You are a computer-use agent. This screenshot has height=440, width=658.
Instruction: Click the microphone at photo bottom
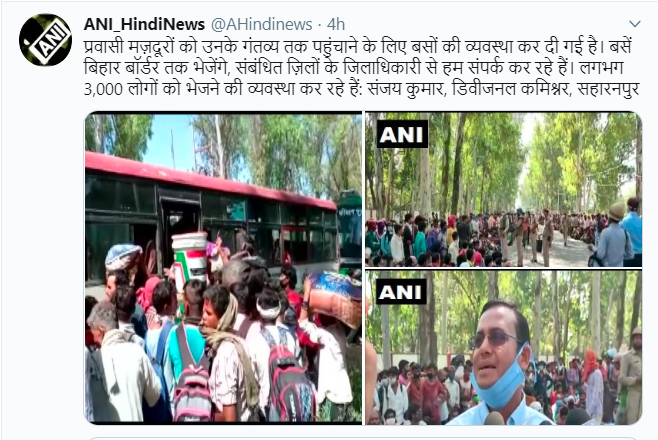coord(495,418)
